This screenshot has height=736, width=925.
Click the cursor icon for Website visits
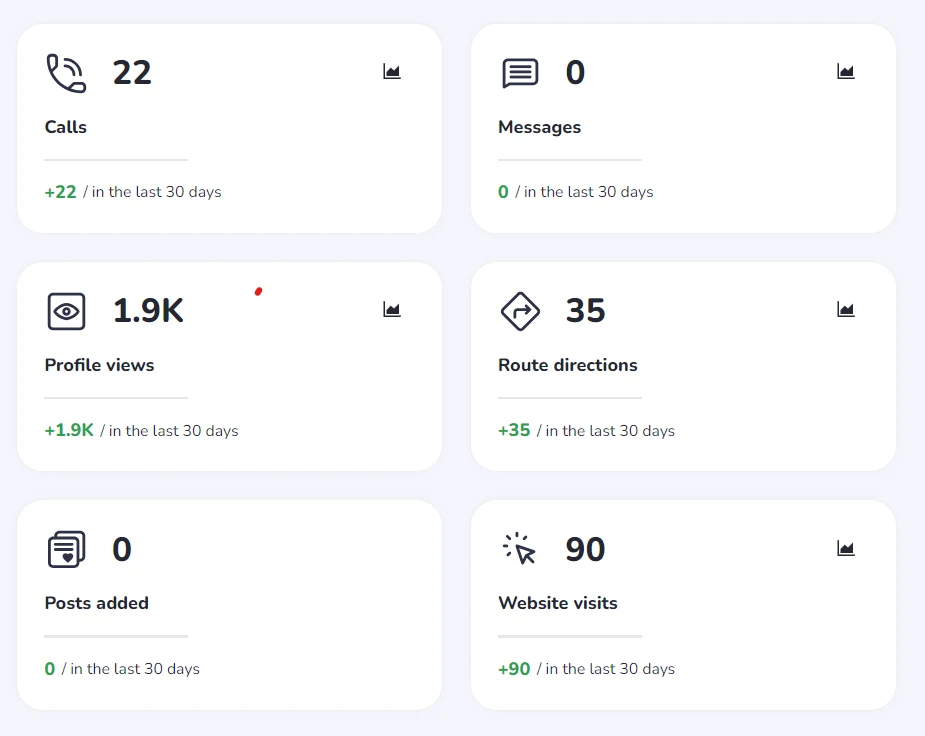pos(519,548)
